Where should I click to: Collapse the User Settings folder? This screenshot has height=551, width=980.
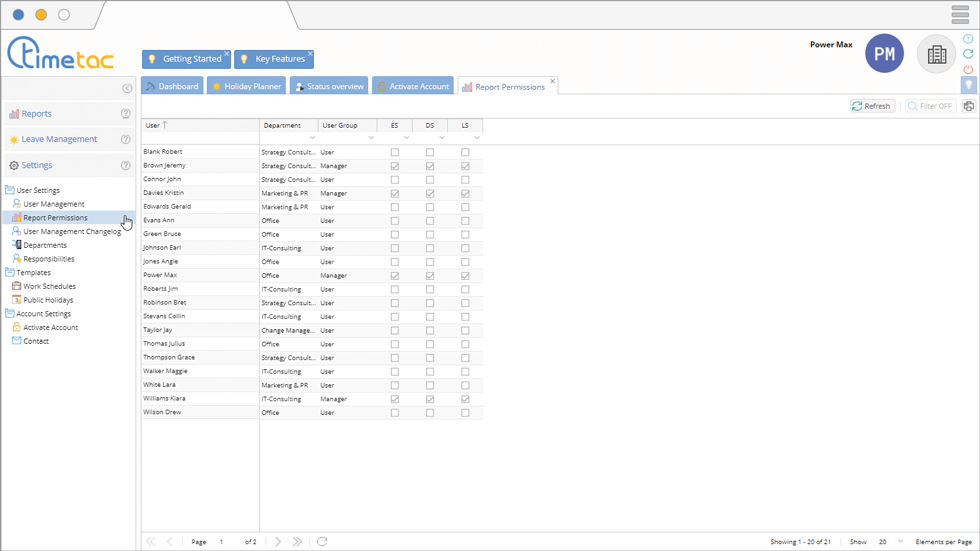[9, 190]
